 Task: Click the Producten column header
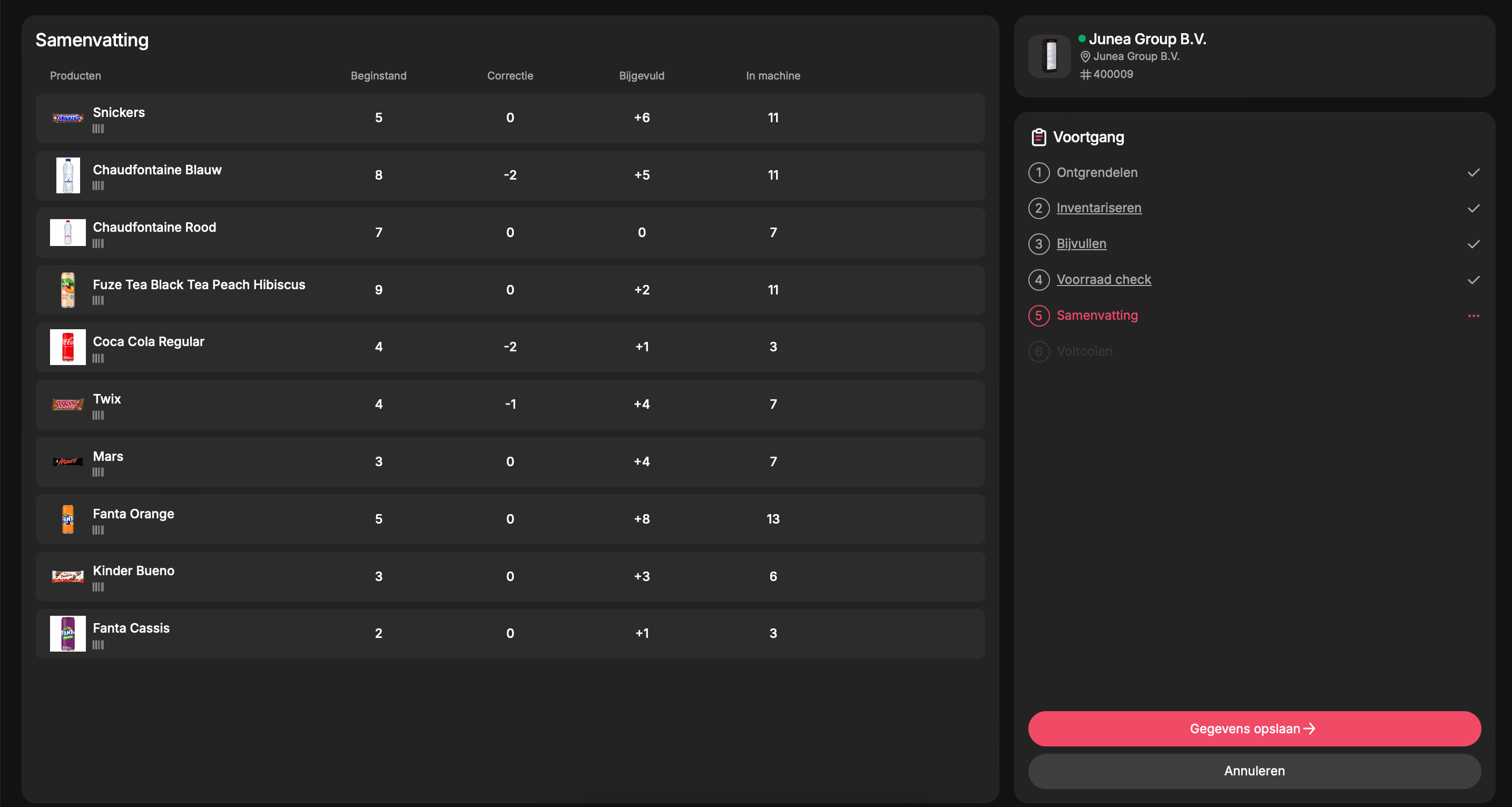(75, 76)
